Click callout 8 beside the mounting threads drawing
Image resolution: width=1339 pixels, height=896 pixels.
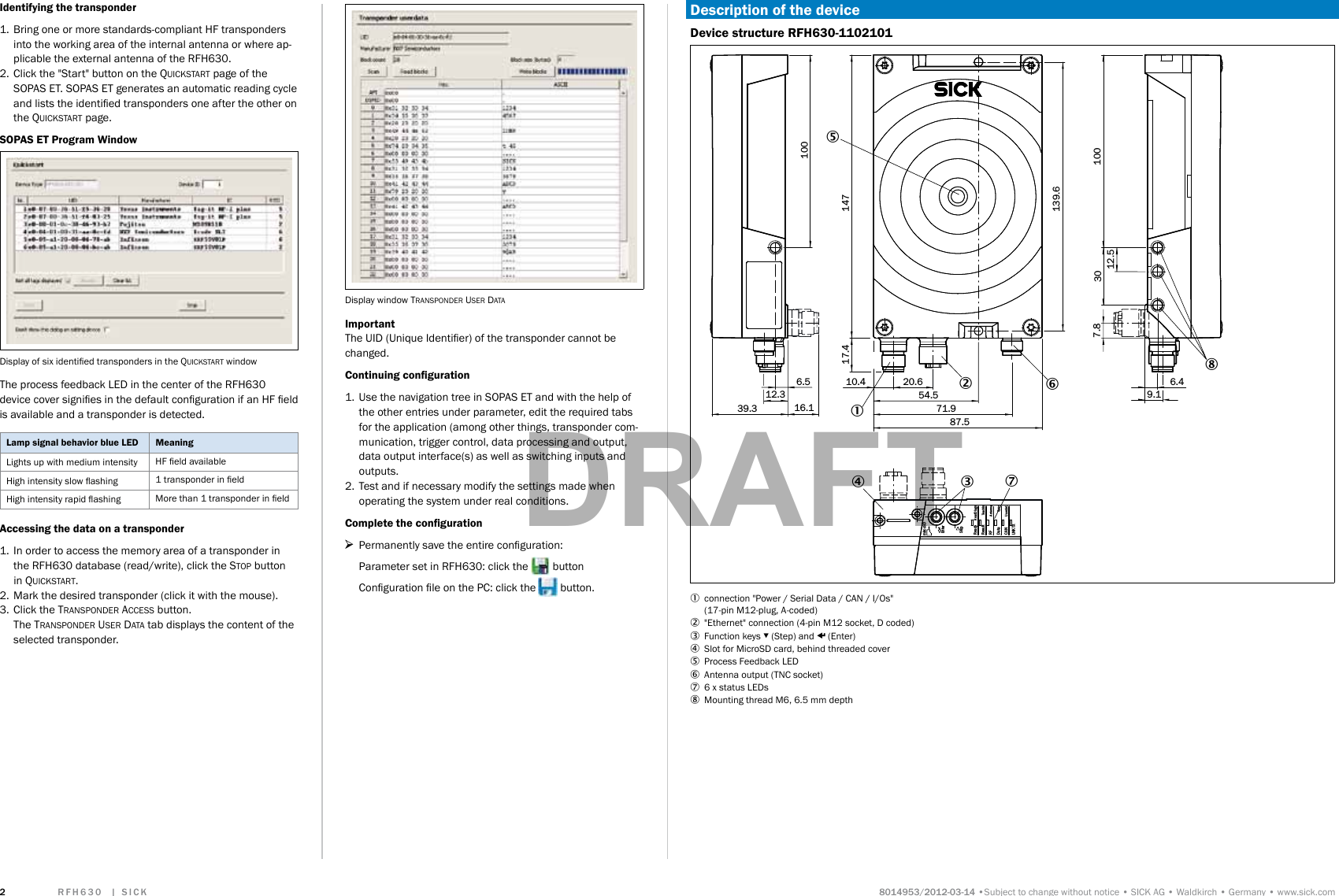[1211, 364]
